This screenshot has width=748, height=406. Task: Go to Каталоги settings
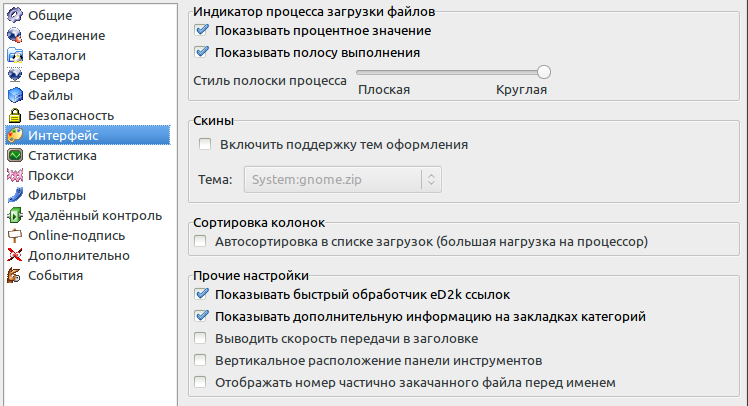coord(57,55)
